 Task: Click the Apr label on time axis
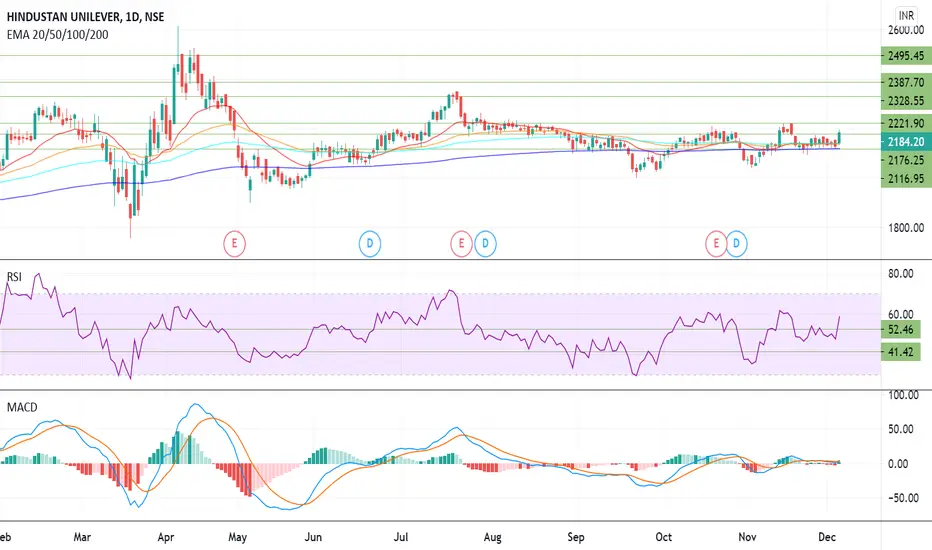point(166,537)
